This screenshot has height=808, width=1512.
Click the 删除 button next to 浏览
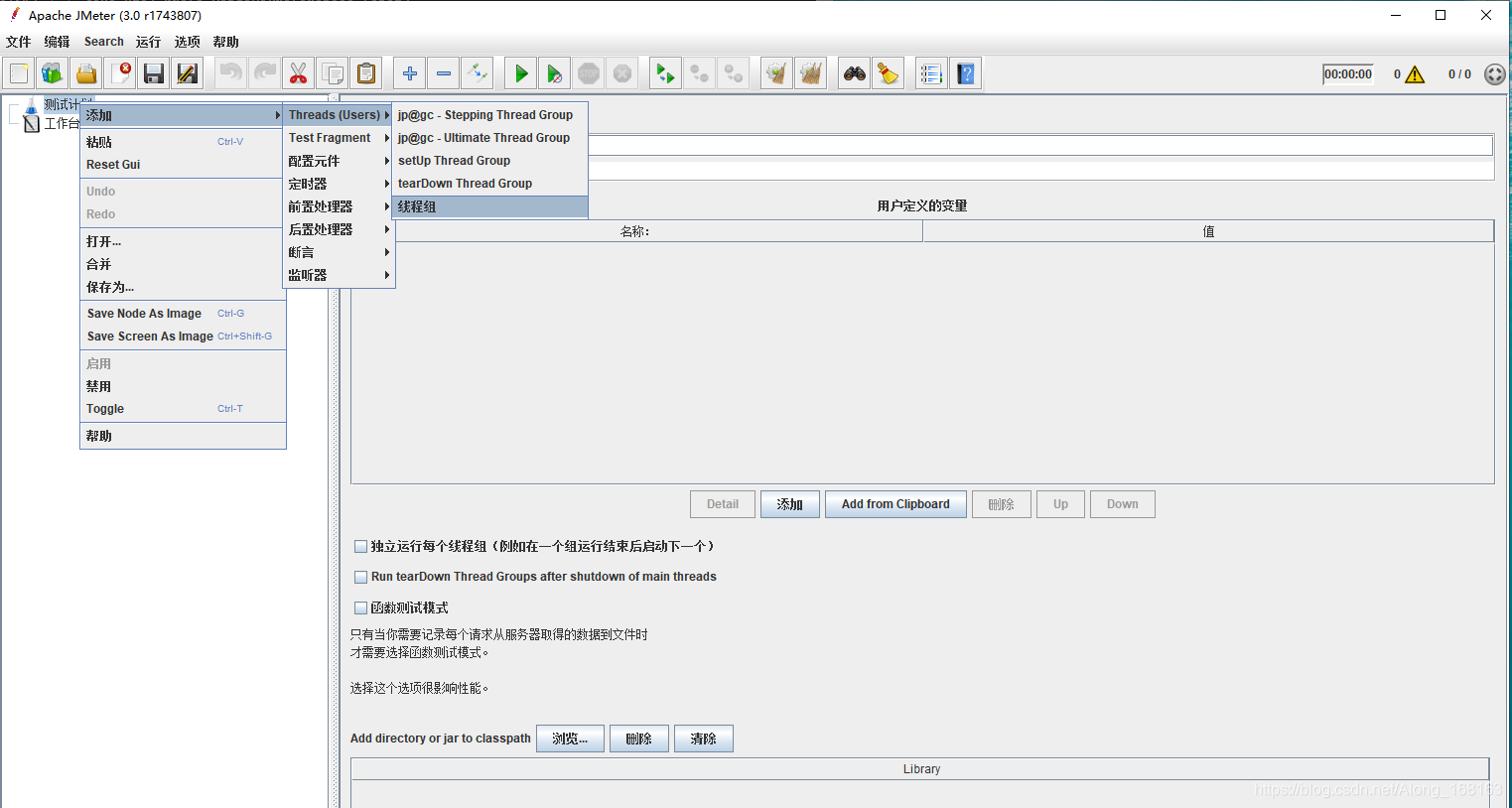[638, 739]
